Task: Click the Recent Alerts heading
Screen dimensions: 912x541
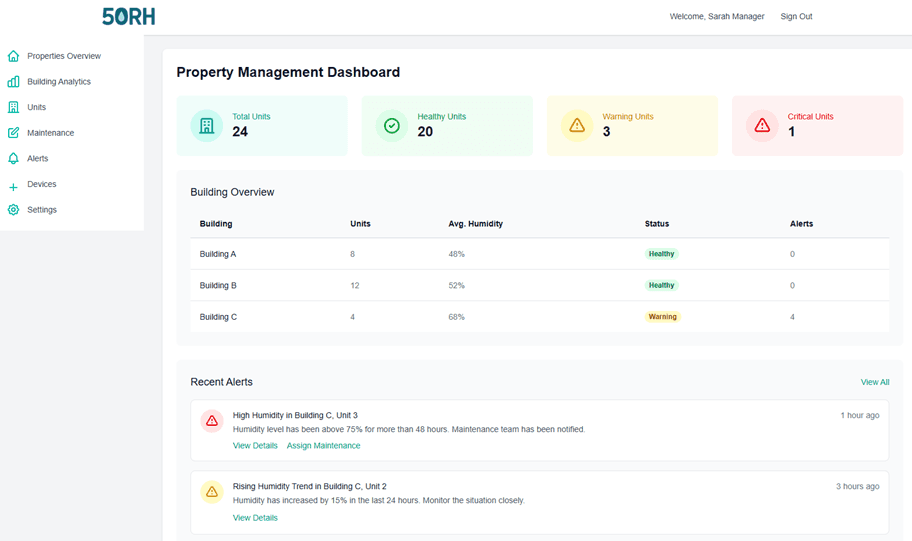Action: pyautogui.click(x=222, y=382)
